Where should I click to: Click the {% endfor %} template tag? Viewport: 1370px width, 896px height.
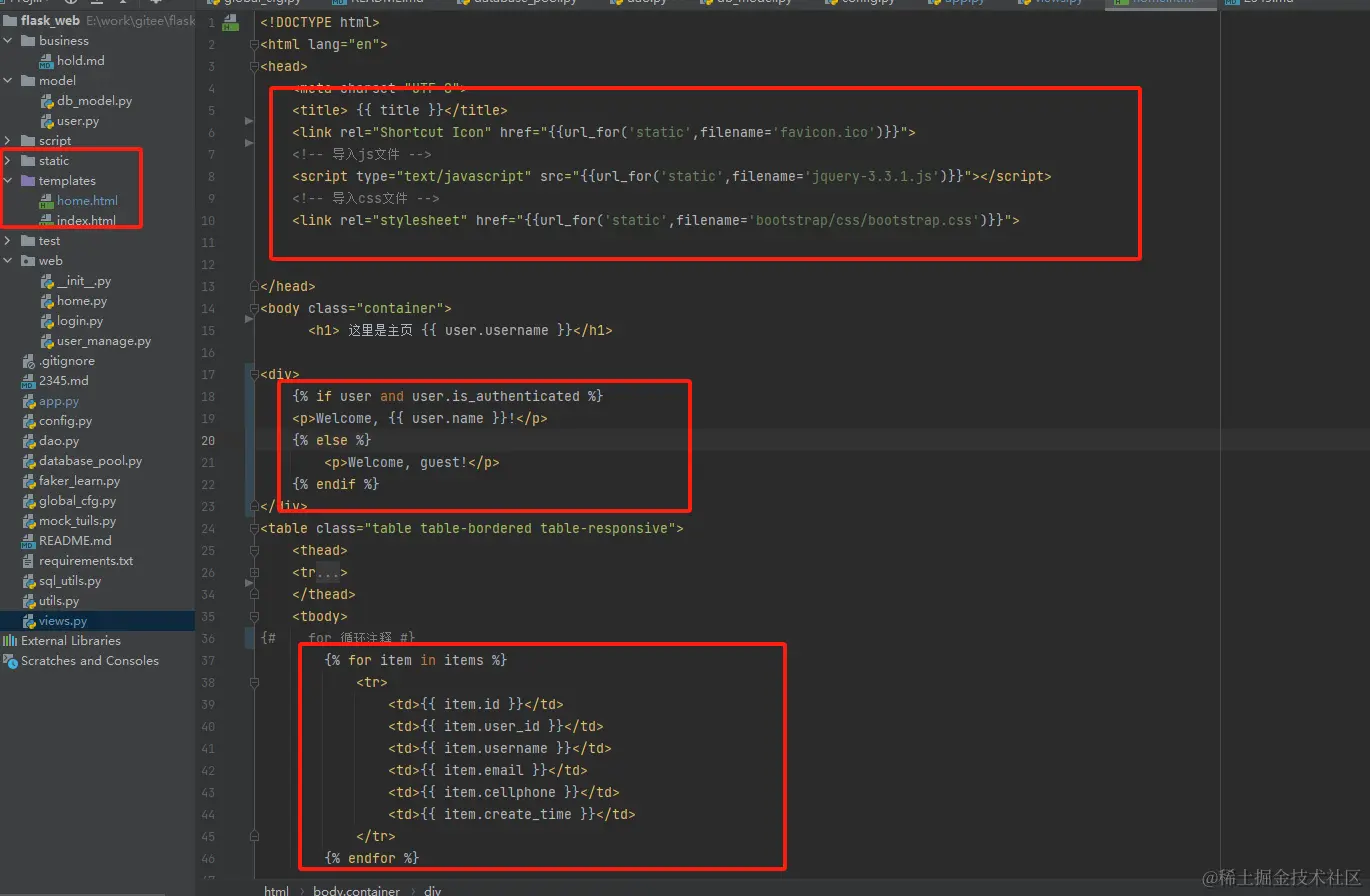(372, 858)
